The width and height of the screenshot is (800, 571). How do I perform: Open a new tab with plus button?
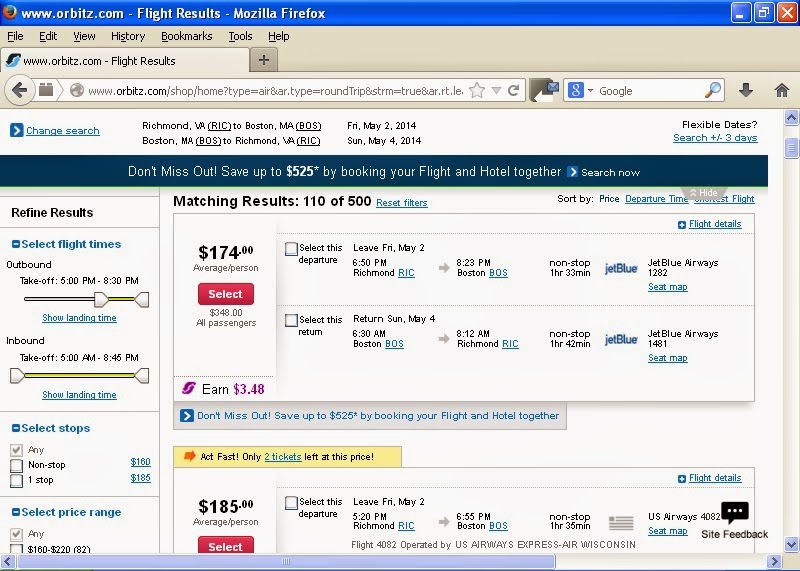point(263,60)
